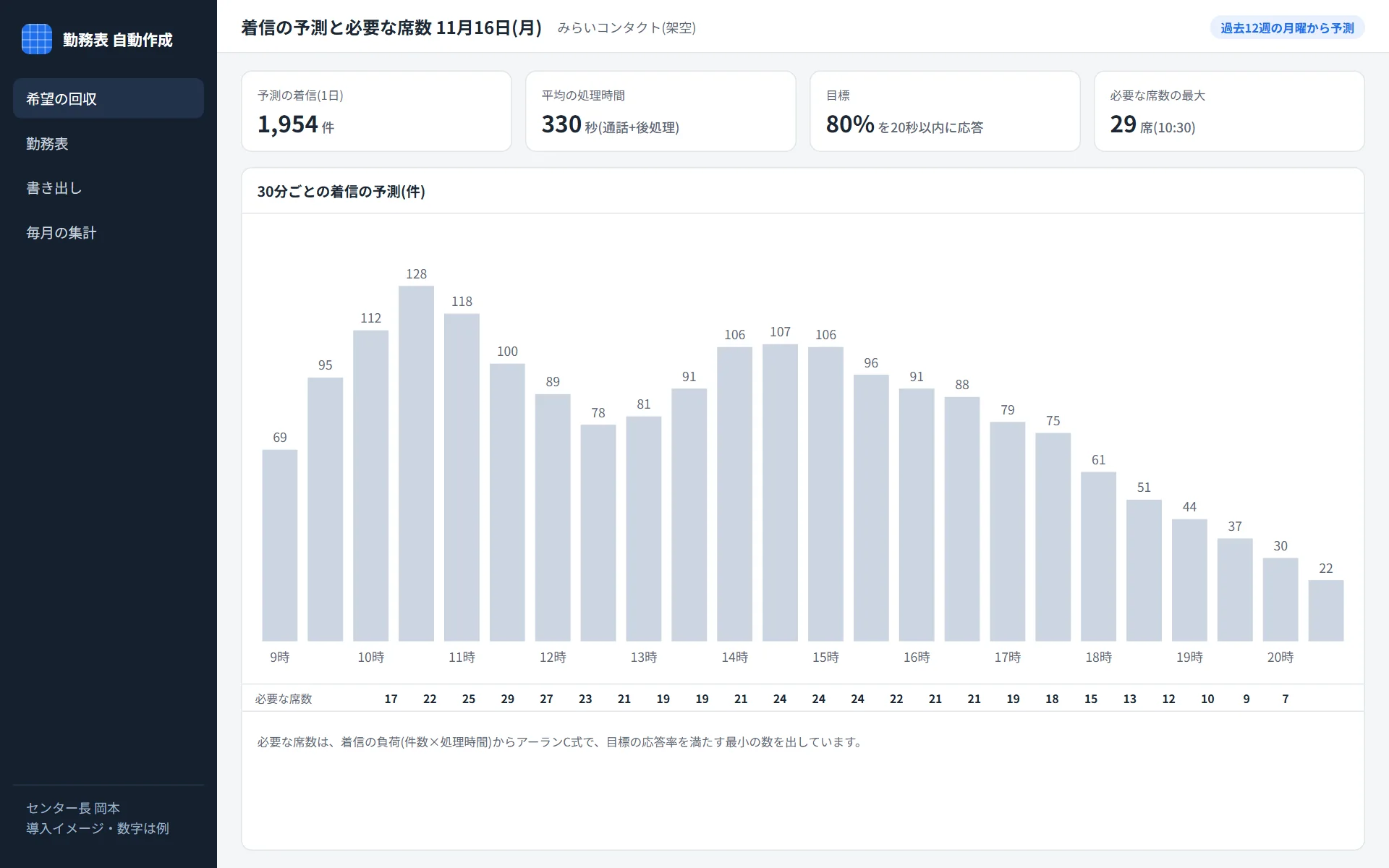Click the bar labeled 78
Screen dimensions: 1389x868
[598, 532]
